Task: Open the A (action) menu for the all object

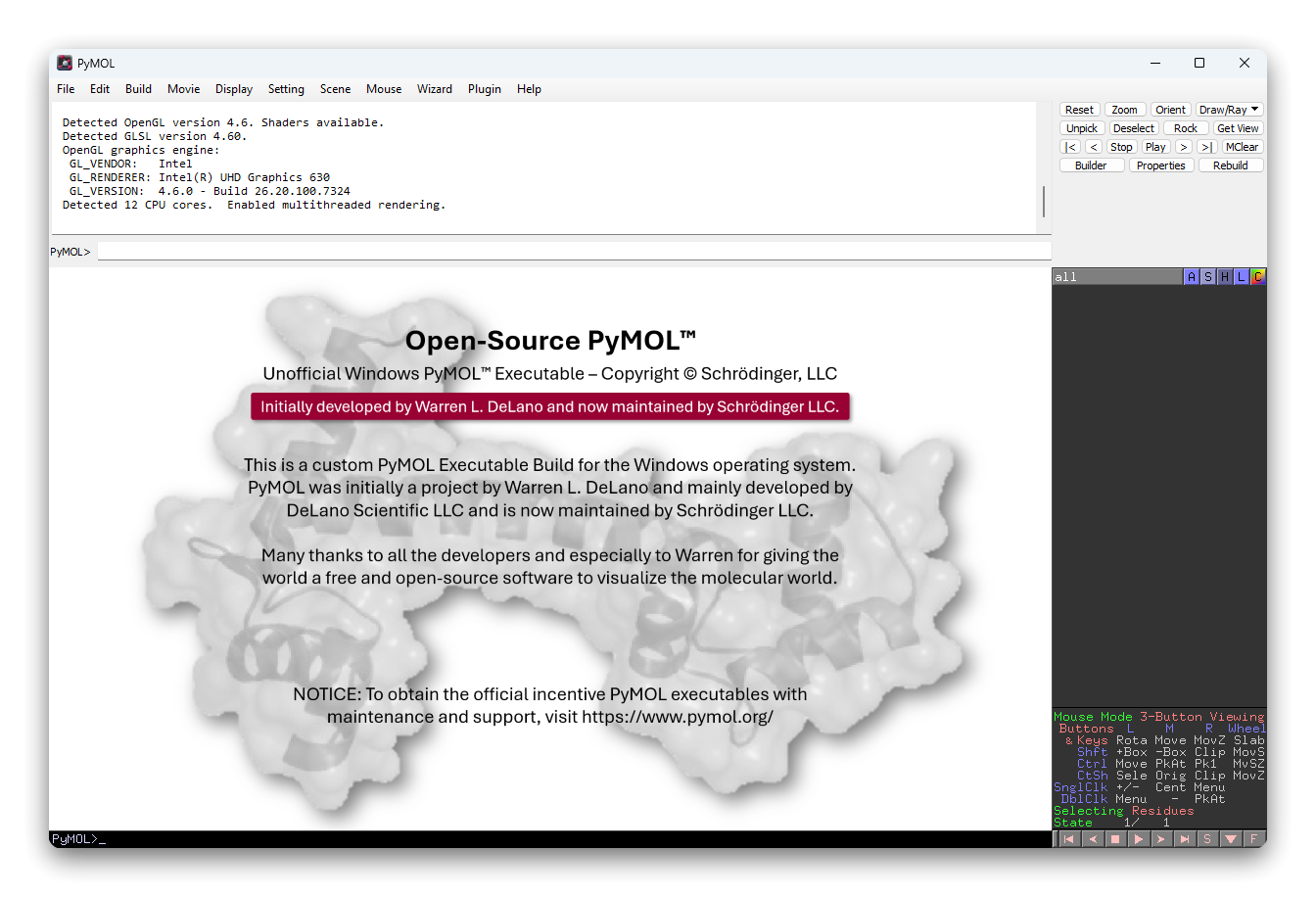Action: 1192,277
